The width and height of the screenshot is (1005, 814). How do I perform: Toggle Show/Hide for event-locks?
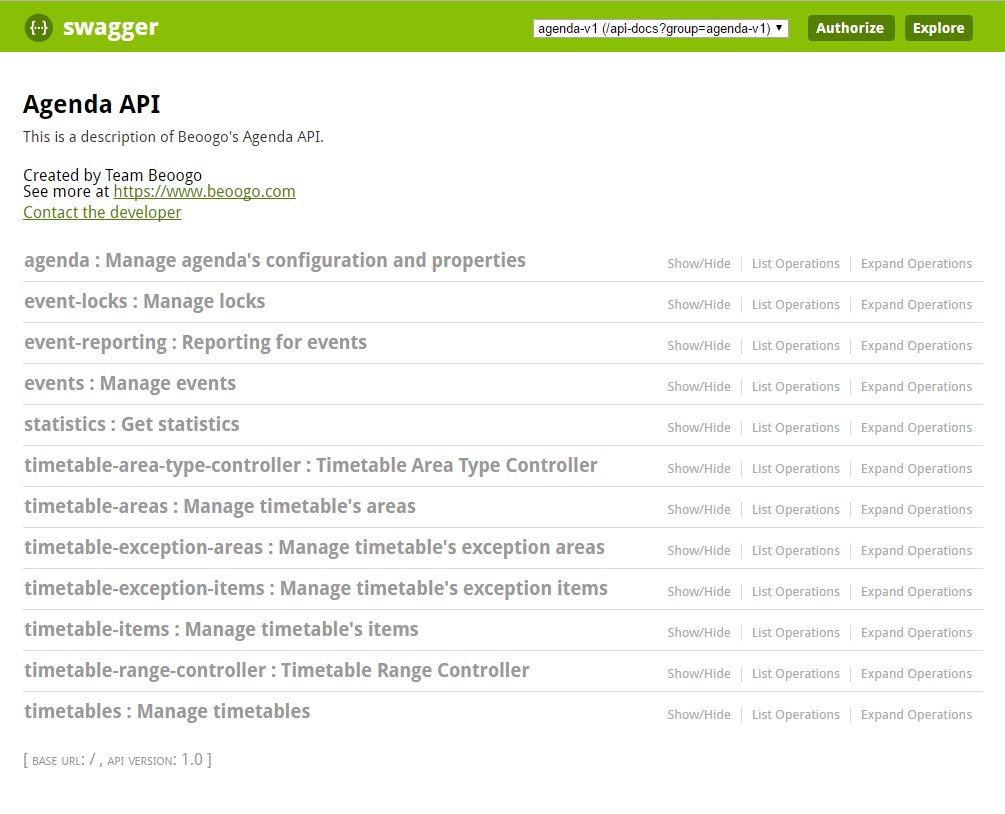(699, 304)
